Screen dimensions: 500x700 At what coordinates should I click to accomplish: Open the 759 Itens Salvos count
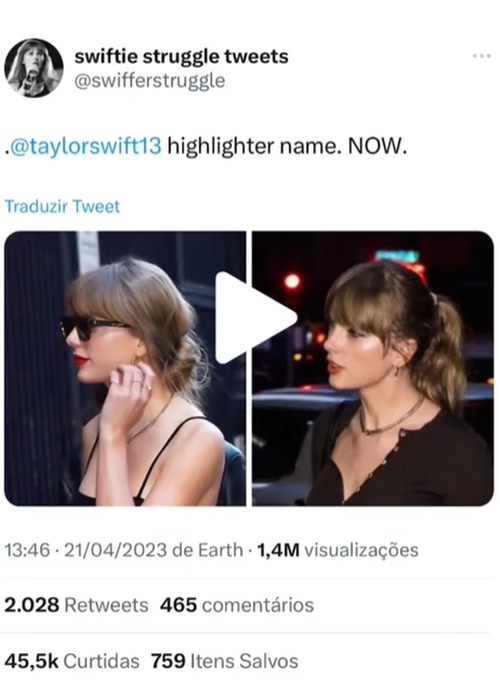pyautogui.click(x=225, y=661)
